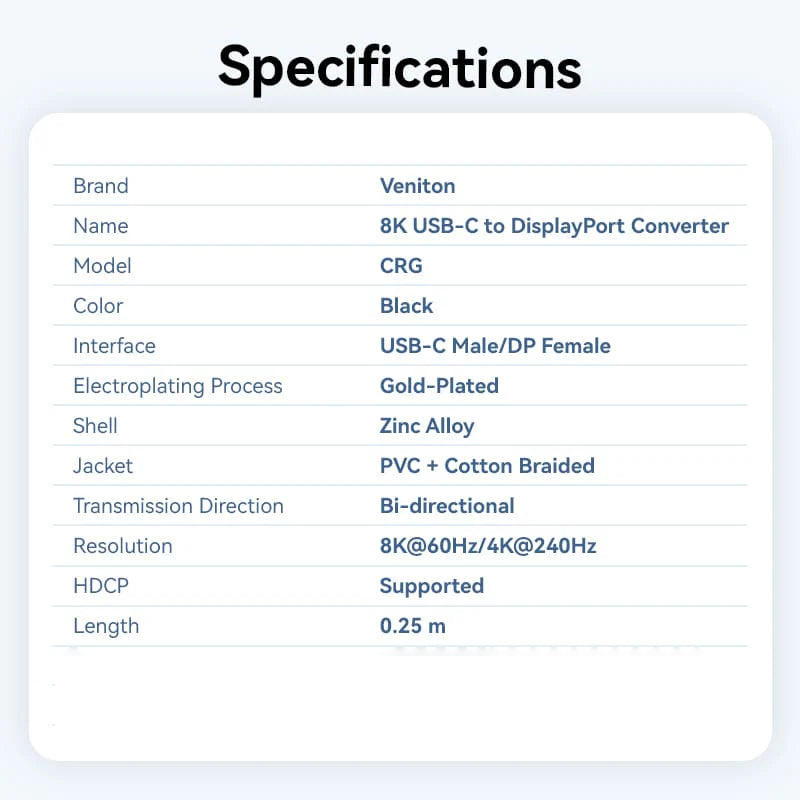The height and width of the screenshot is (800, 800).
Task: Click the Supported HDCP value
Action: click(432, 586)
